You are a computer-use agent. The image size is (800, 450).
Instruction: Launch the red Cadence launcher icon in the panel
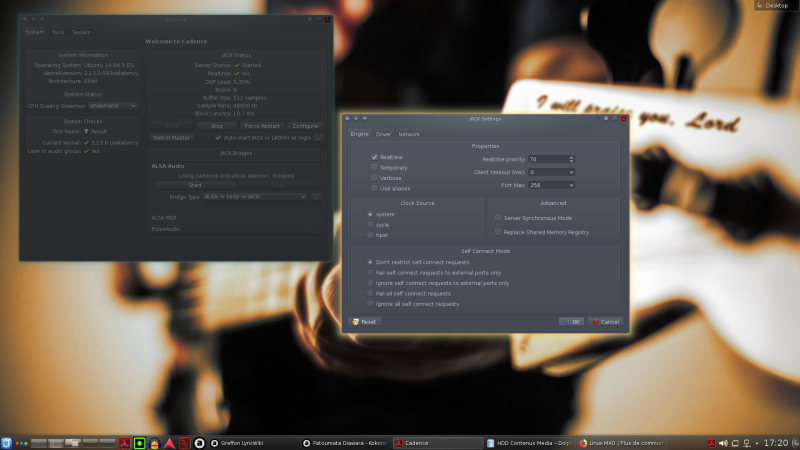(x=124, y=443)
